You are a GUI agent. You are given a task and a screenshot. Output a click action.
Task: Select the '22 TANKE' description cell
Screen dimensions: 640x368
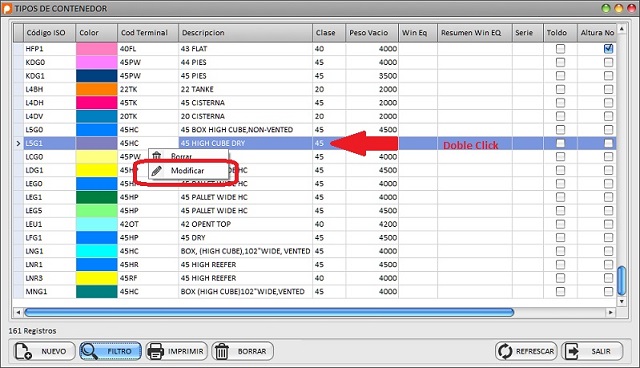[245, 89]
